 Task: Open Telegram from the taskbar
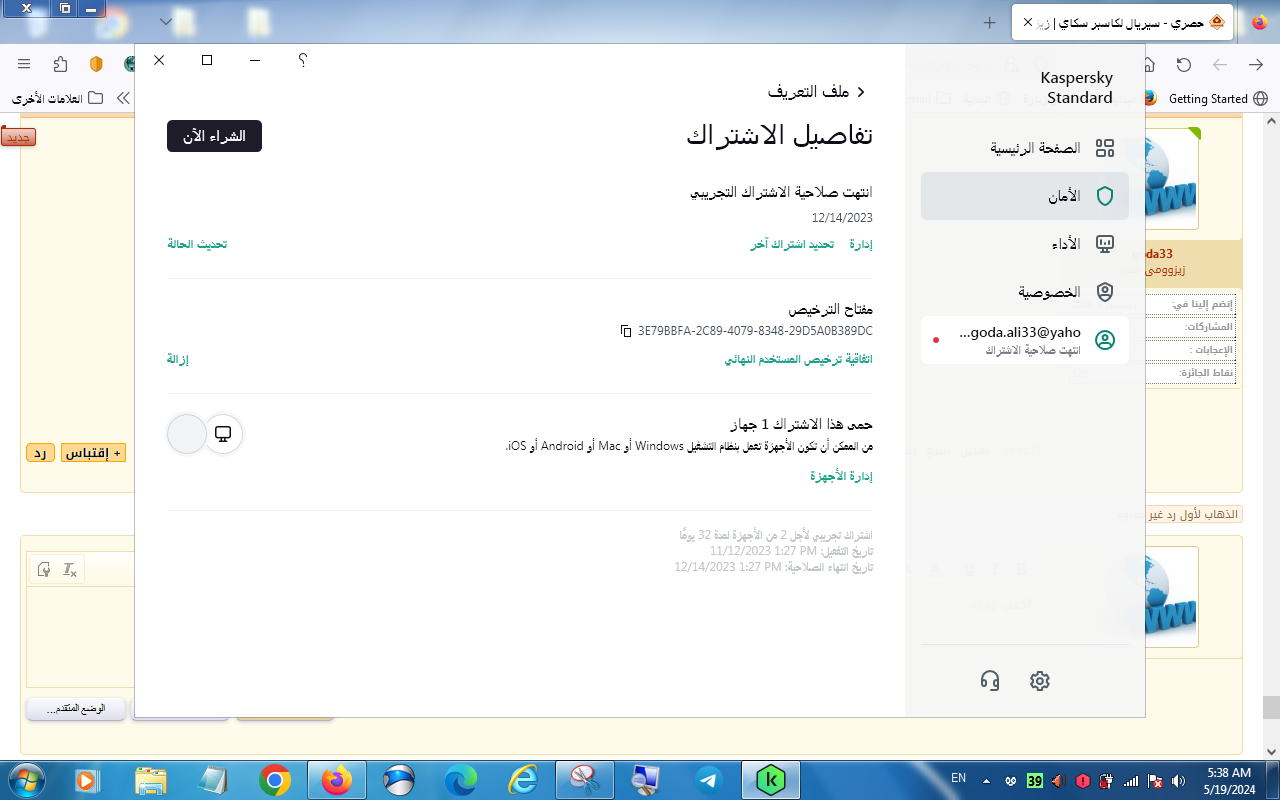(x=709, y=780)
